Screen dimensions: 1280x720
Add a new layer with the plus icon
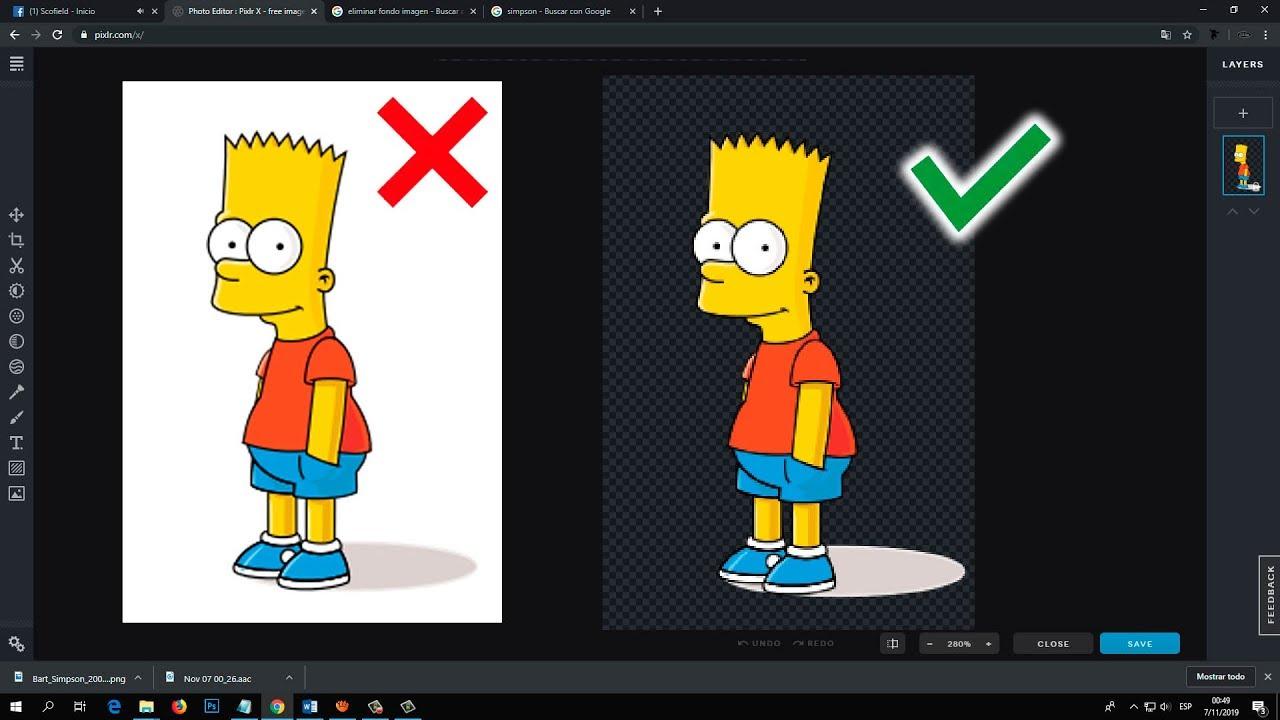[x=1242, y=112]
